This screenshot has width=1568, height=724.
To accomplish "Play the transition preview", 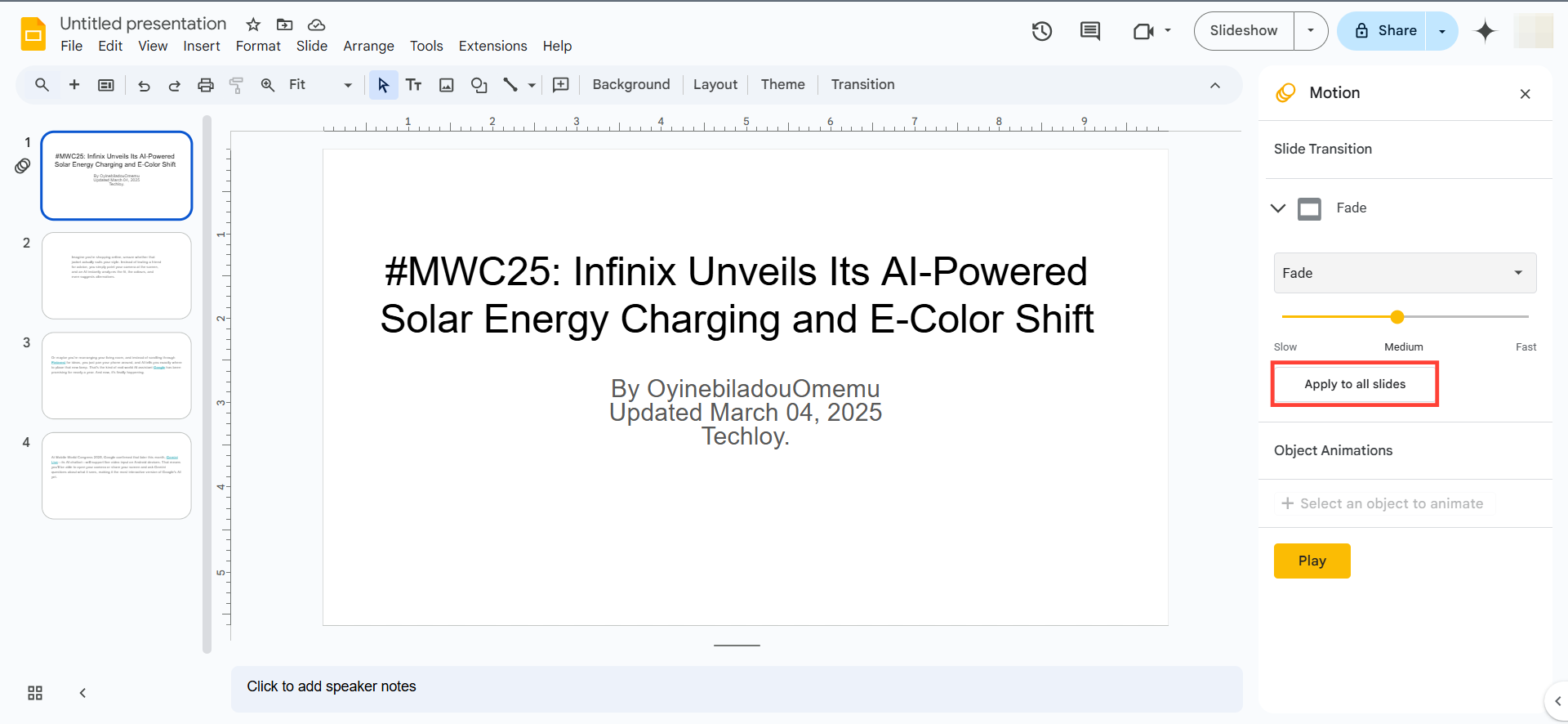I will pyautogui.click(x=1312, y=561).
